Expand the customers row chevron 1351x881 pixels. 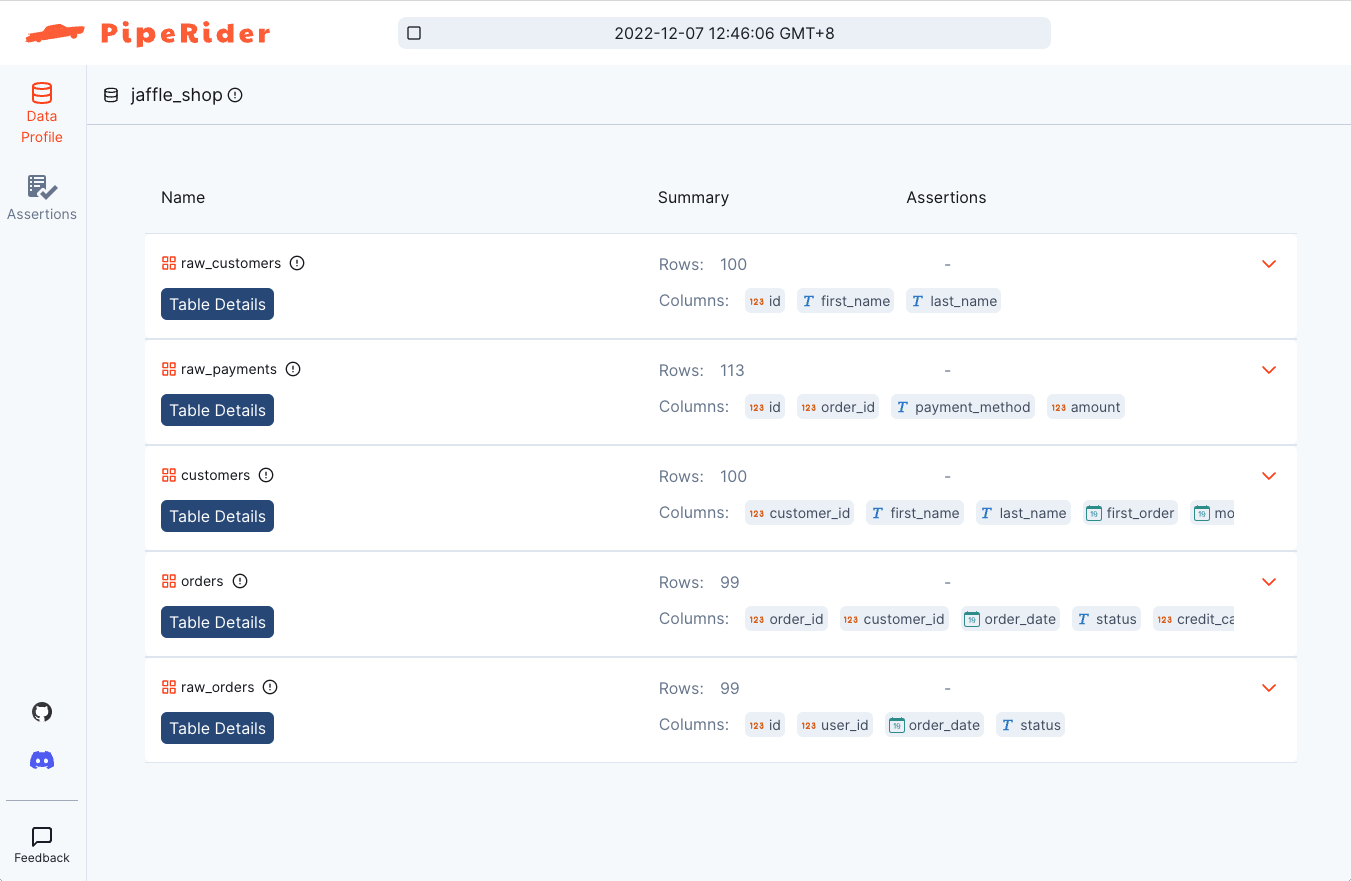(1269, 476)
